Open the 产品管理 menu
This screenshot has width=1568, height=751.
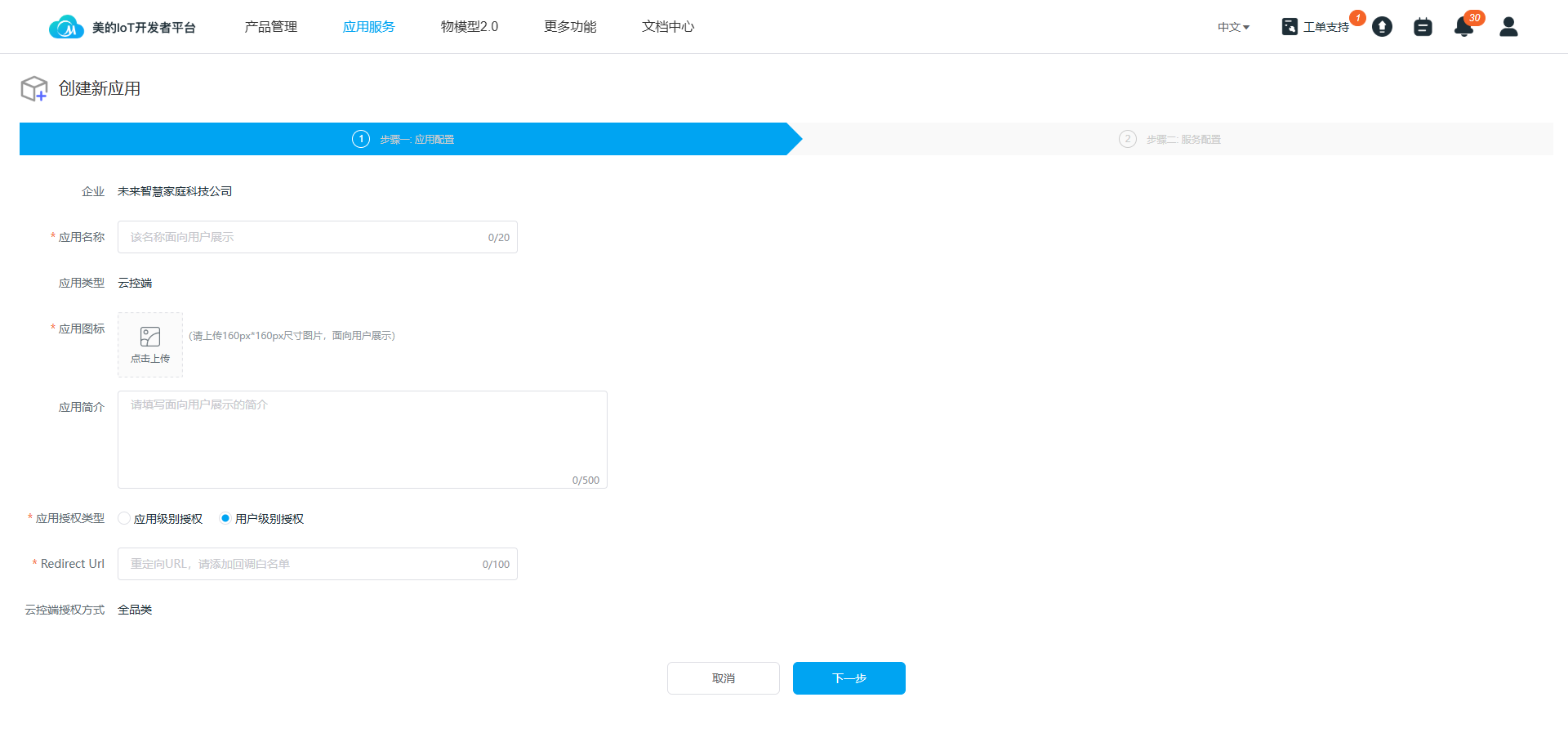click(x=270, y=27)
